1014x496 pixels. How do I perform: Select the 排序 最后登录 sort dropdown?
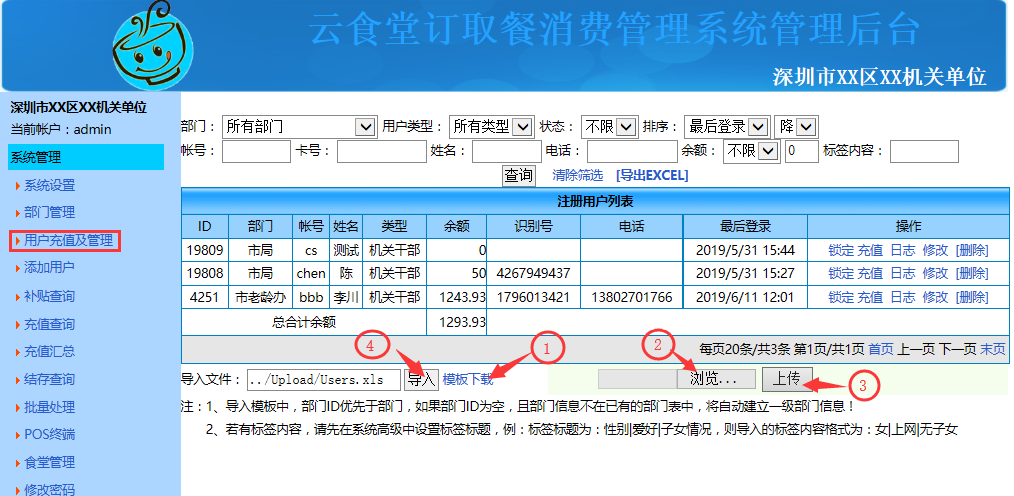pos(726,127)
